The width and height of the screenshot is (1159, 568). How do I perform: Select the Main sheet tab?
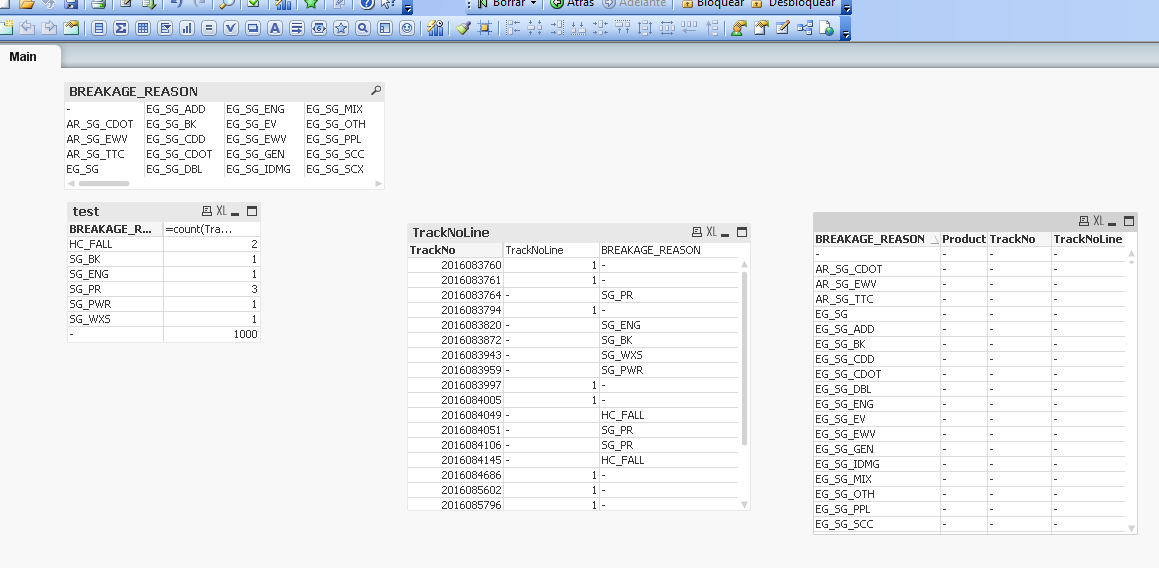point(23,56)
